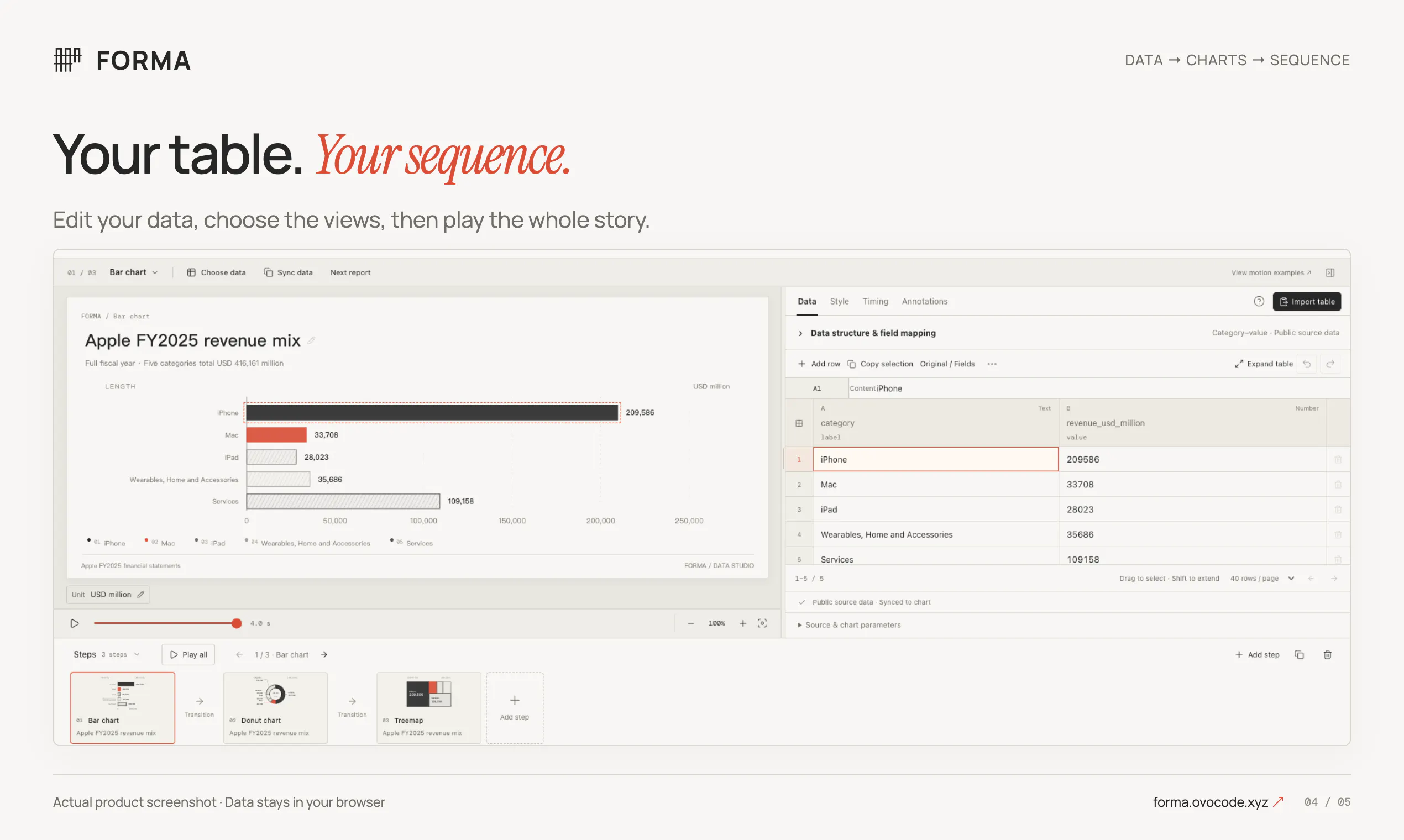Click the 209586 value cell

coord(1192,459)
